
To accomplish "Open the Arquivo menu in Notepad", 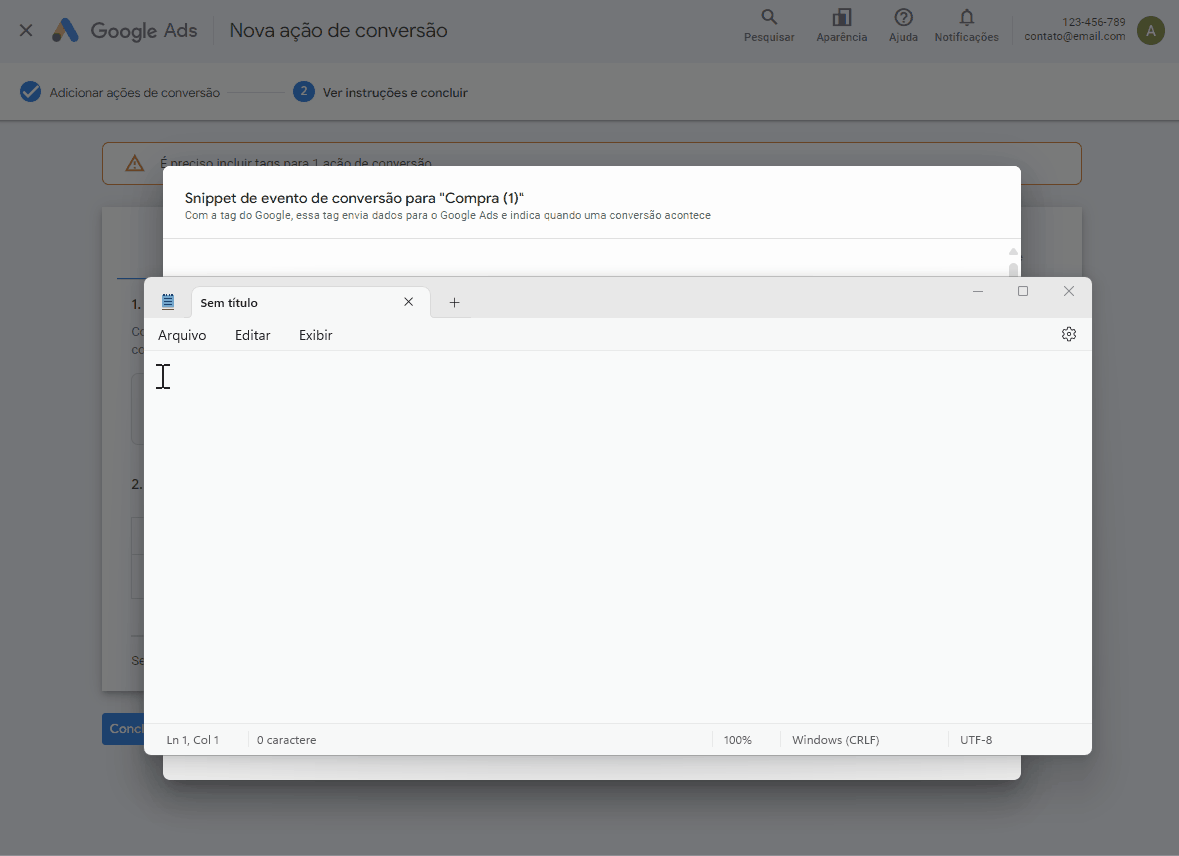I will tap(182, 335).
